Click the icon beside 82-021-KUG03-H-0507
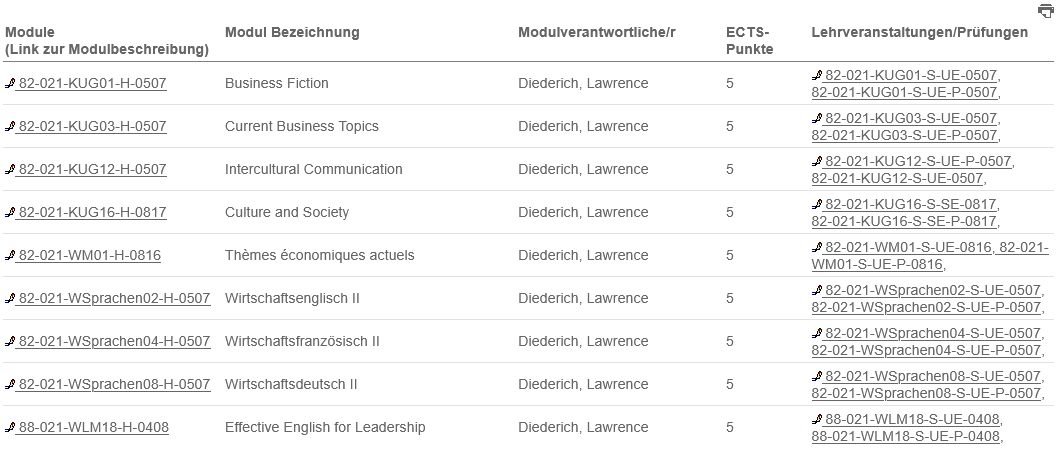The image size is (1057, 454). pos(10,127)
